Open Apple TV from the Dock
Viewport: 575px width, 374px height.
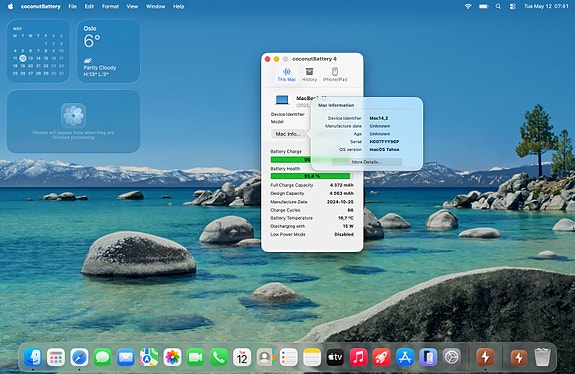click(x=335, y=357)
